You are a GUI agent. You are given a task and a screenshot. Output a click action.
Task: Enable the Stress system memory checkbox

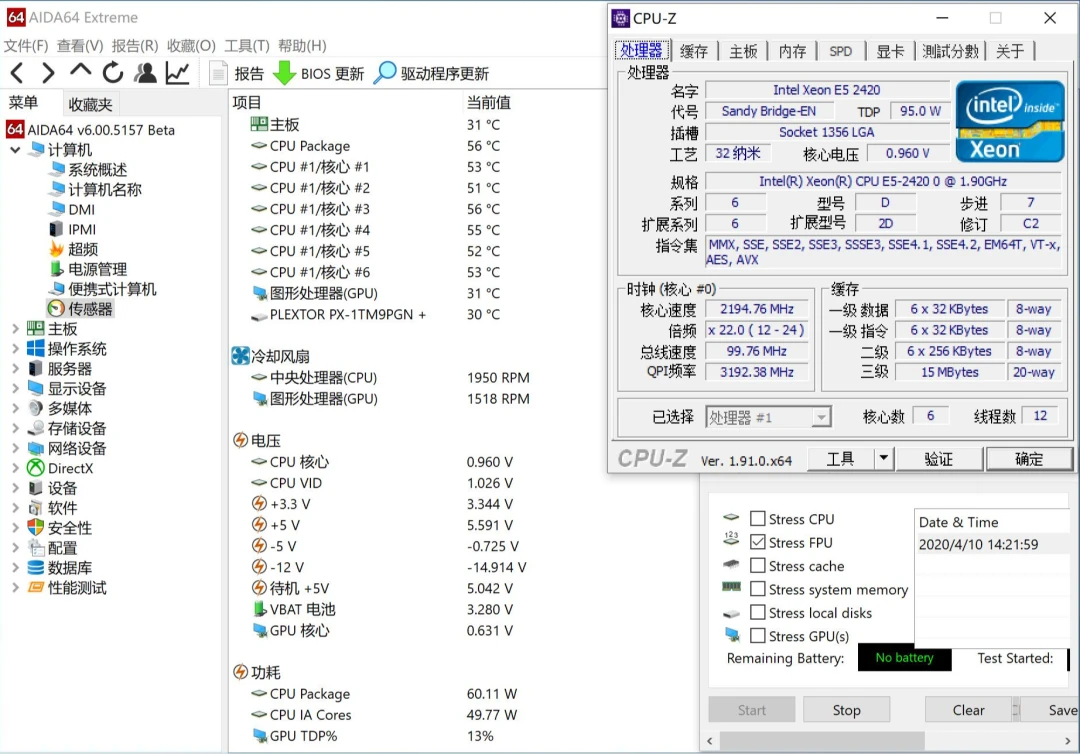758,589
